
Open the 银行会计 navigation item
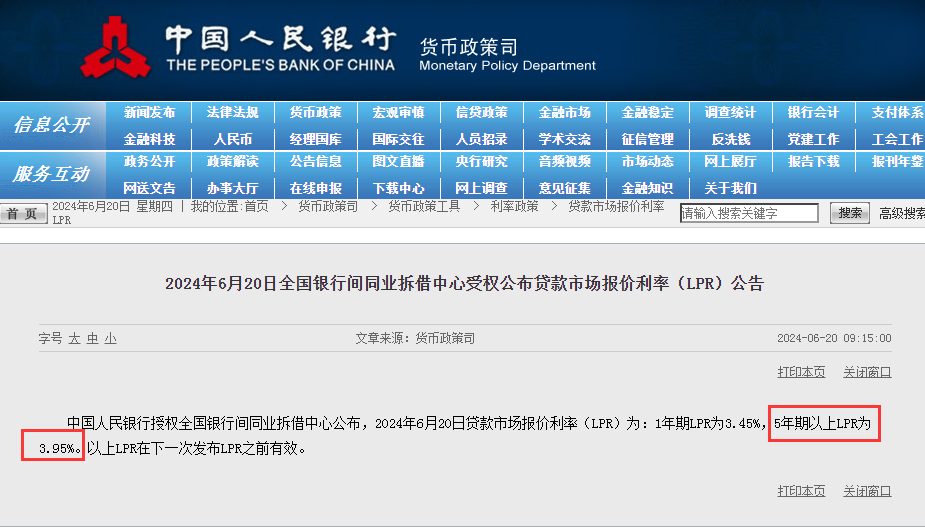(814, 112)
